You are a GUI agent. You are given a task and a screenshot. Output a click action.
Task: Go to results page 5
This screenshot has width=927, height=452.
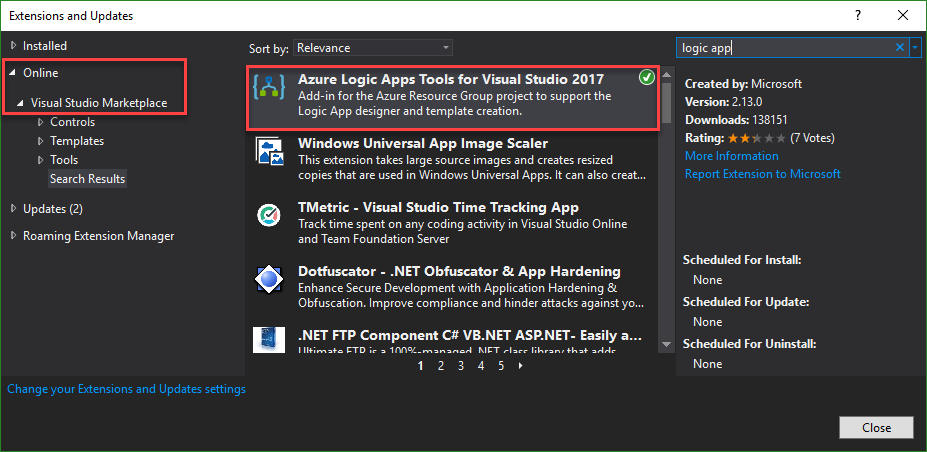(501, 366)
